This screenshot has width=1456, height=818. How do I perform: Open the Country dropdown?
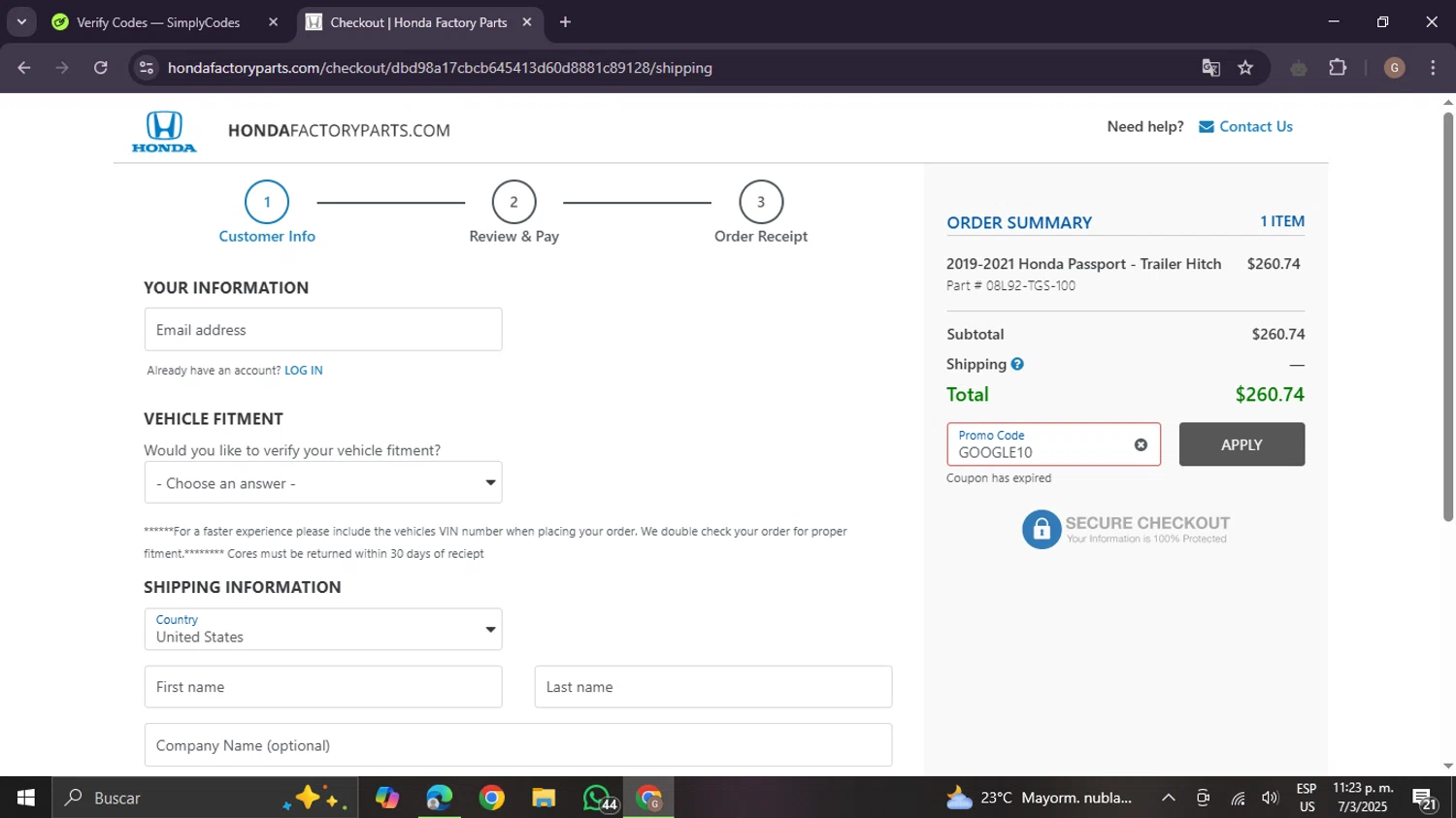click(x=323, y=629)
